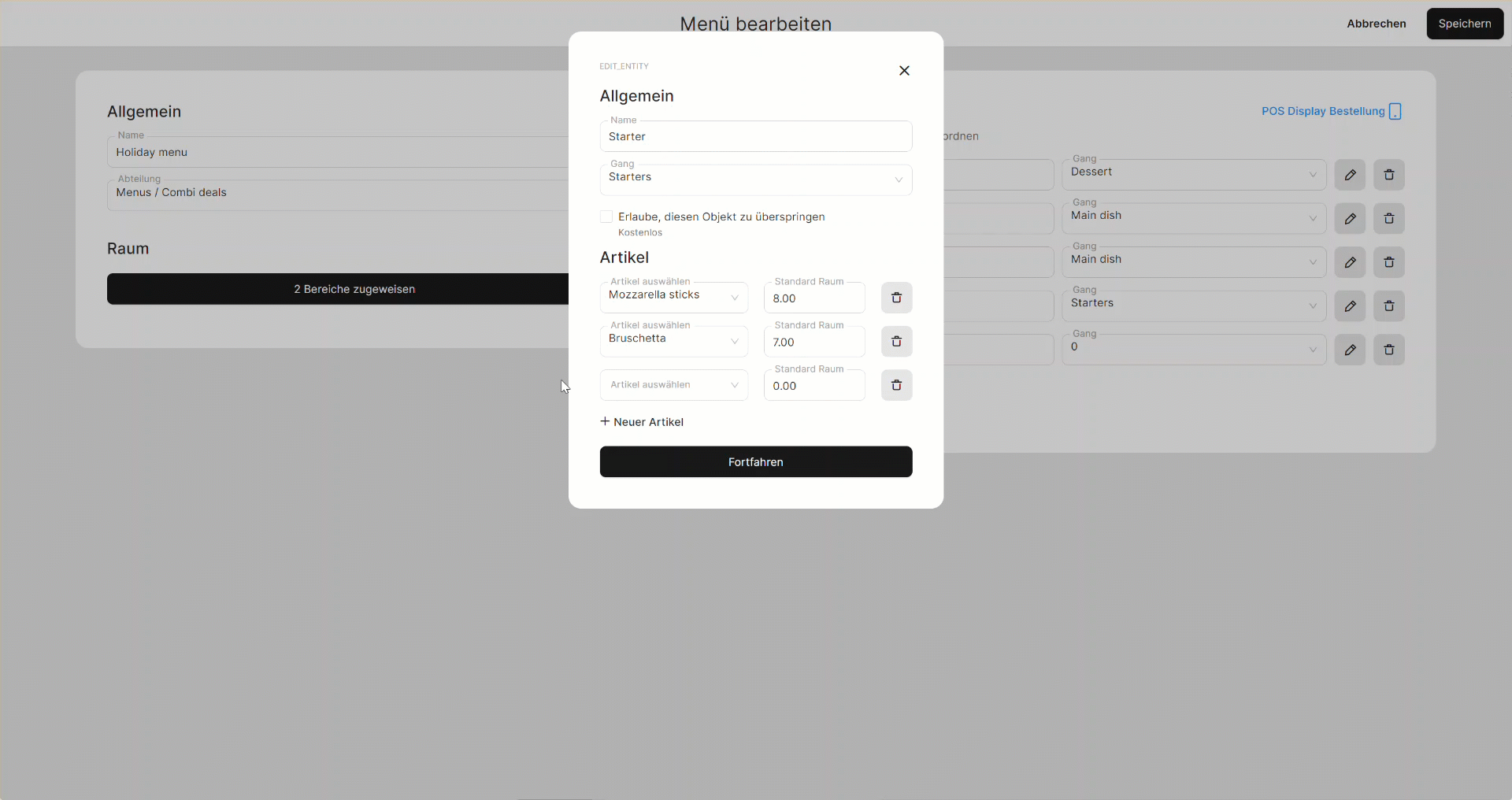Edit the Starters course entry
Image resolution: width=1512 pixels, height=800 pixels.
[x=1350, y=306]
